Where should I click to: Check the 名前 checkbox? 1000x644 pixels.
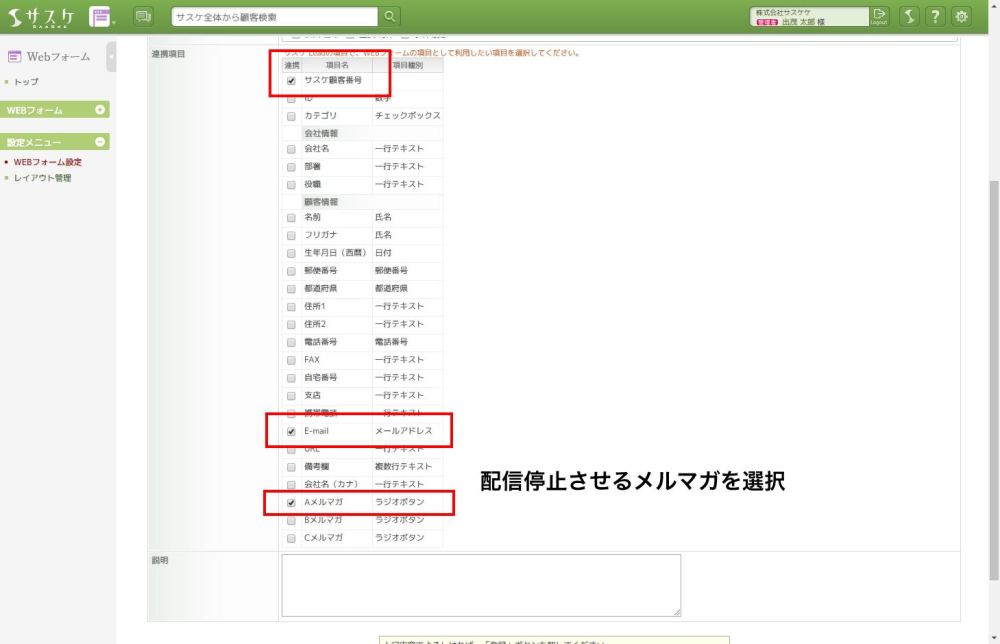(291, 218)
